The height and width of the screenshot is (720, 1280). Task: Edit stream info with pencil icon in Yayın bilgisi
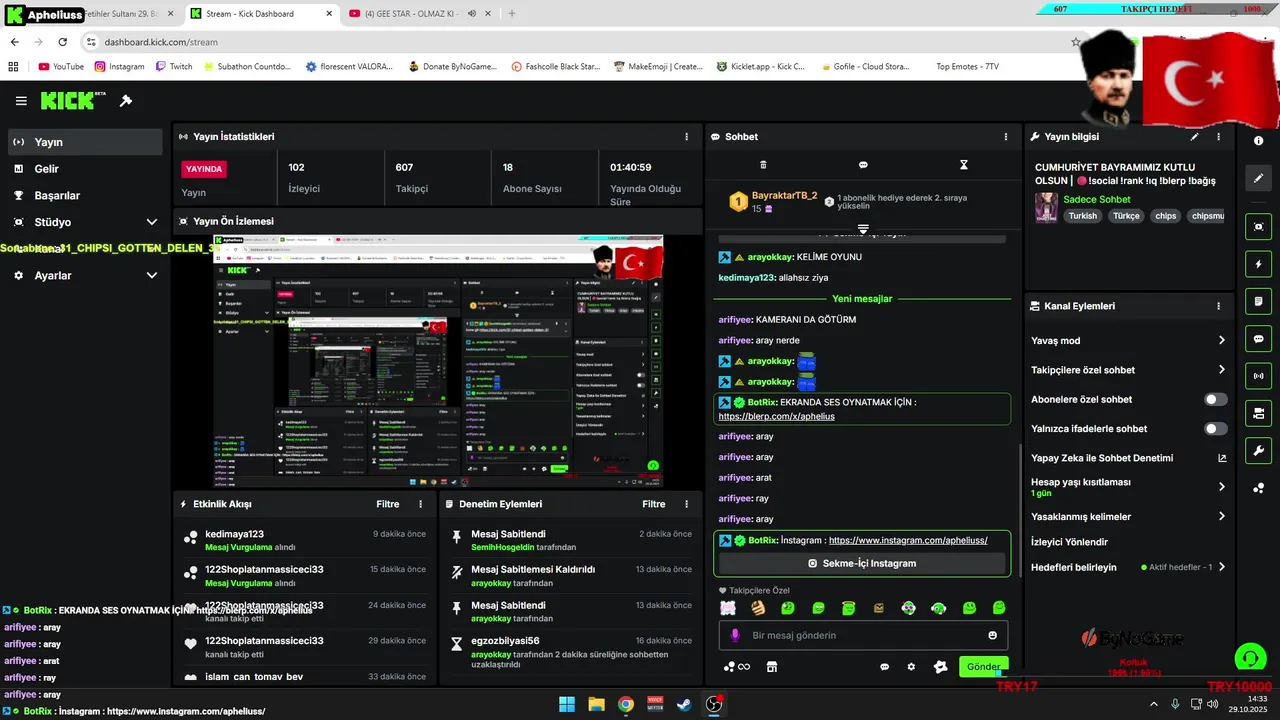click(x=1194, y=137)
